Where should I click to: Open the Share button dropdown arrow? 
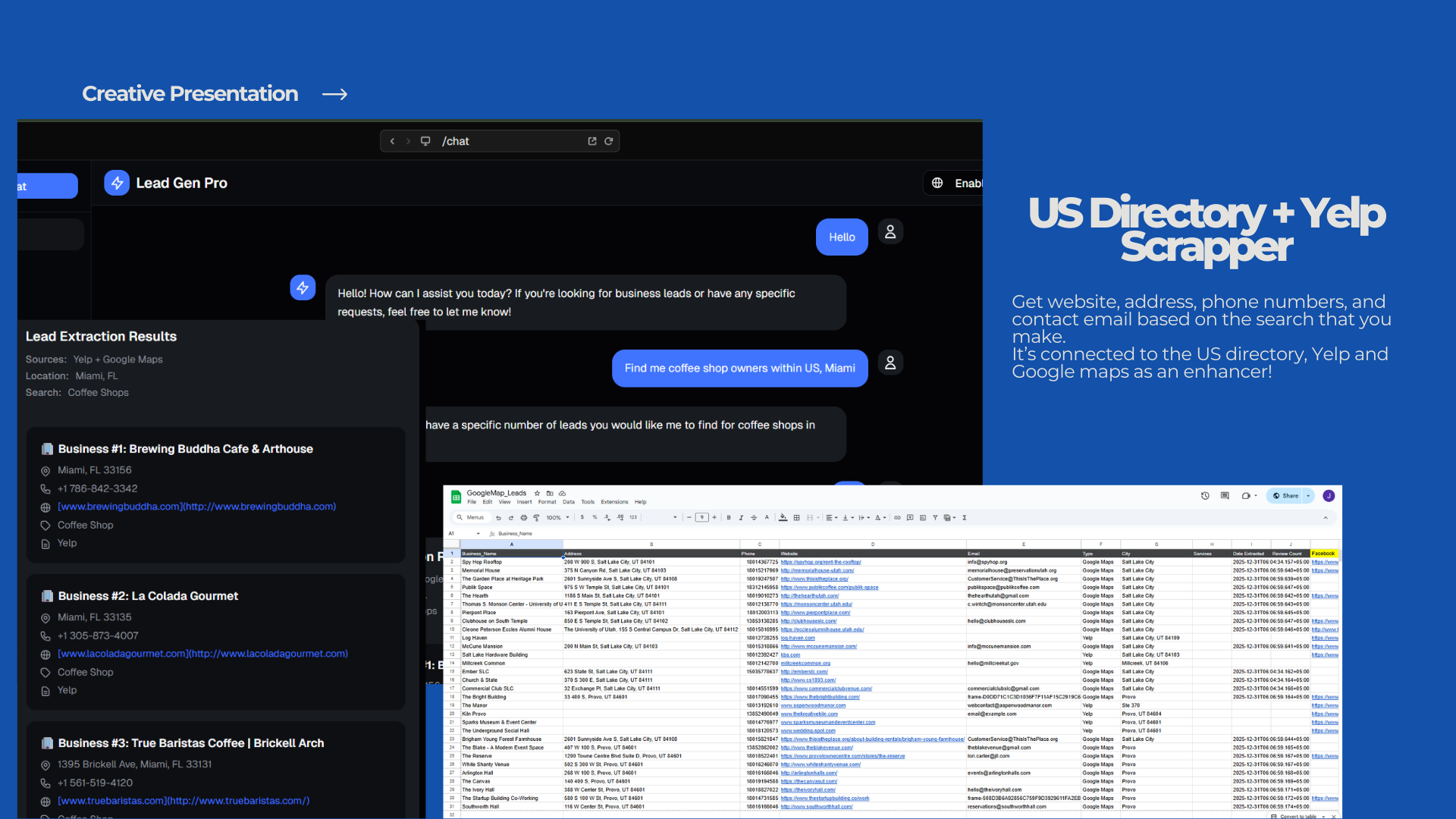[1309, 496]
